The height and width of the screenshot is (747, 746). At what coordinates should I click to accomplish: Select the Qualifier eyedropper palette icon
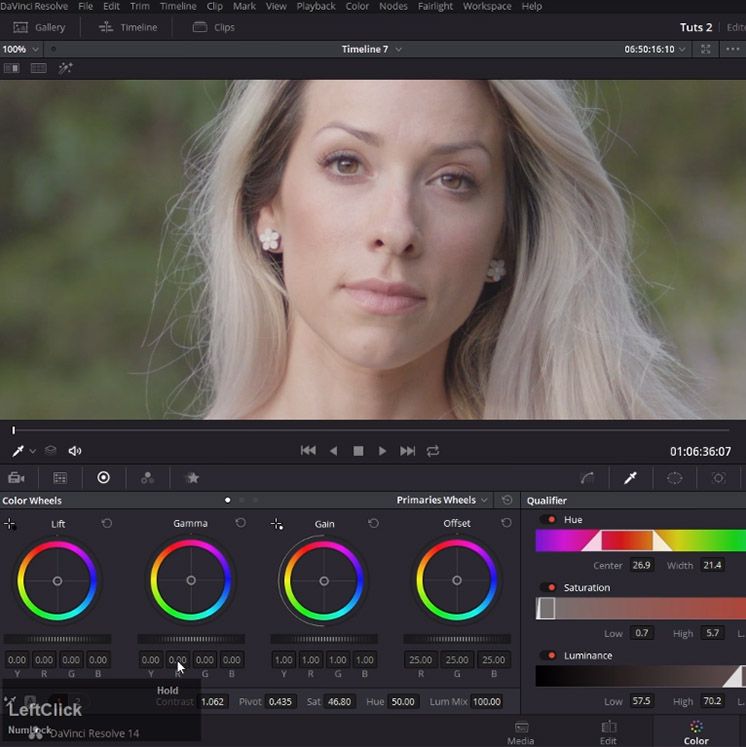pos(630,478)
